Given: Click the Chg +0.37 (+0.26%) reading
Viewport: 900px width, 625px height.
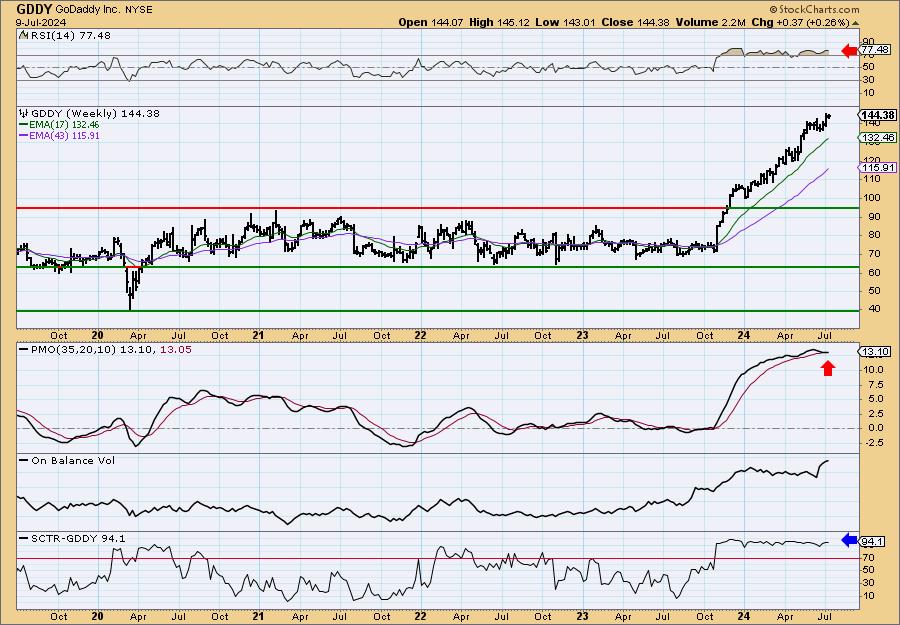Looking at the screenshot, I should coord(800,22).
